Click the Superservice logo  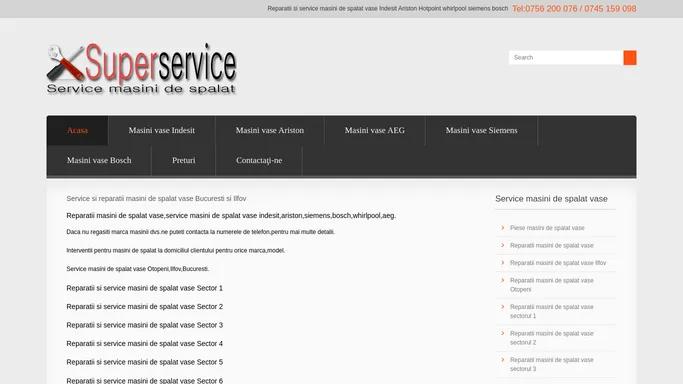pyautogui.click(x=142, y=69)
